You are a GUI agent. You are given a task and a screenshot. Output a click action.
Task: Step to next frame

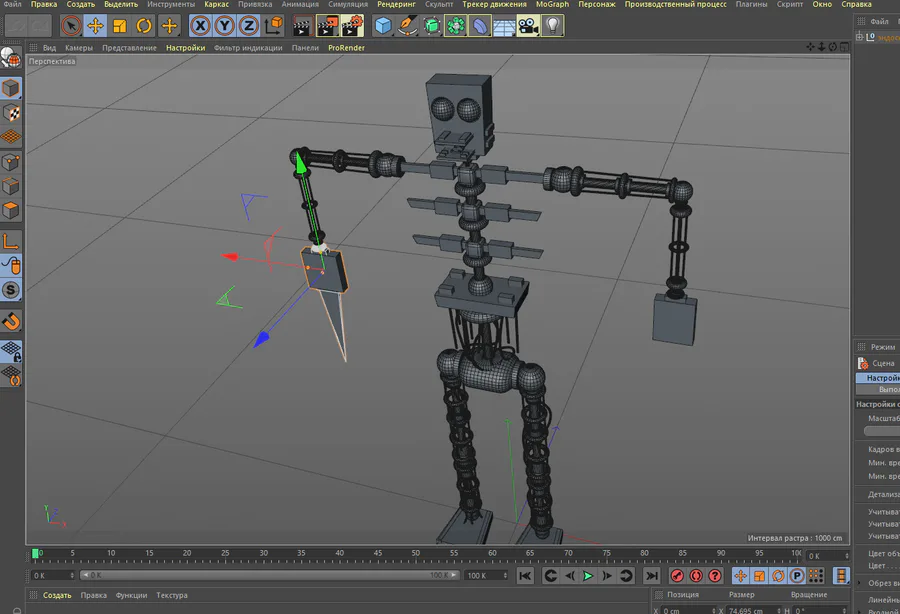(x=607, y=576)
